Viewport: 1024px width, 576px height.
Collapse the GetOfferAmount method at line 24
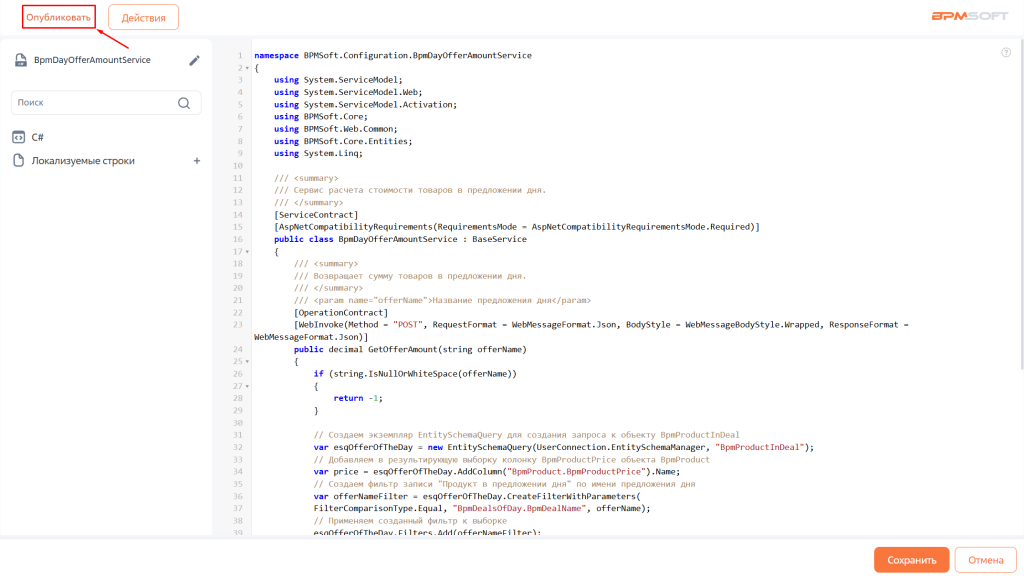pos(246,362)
